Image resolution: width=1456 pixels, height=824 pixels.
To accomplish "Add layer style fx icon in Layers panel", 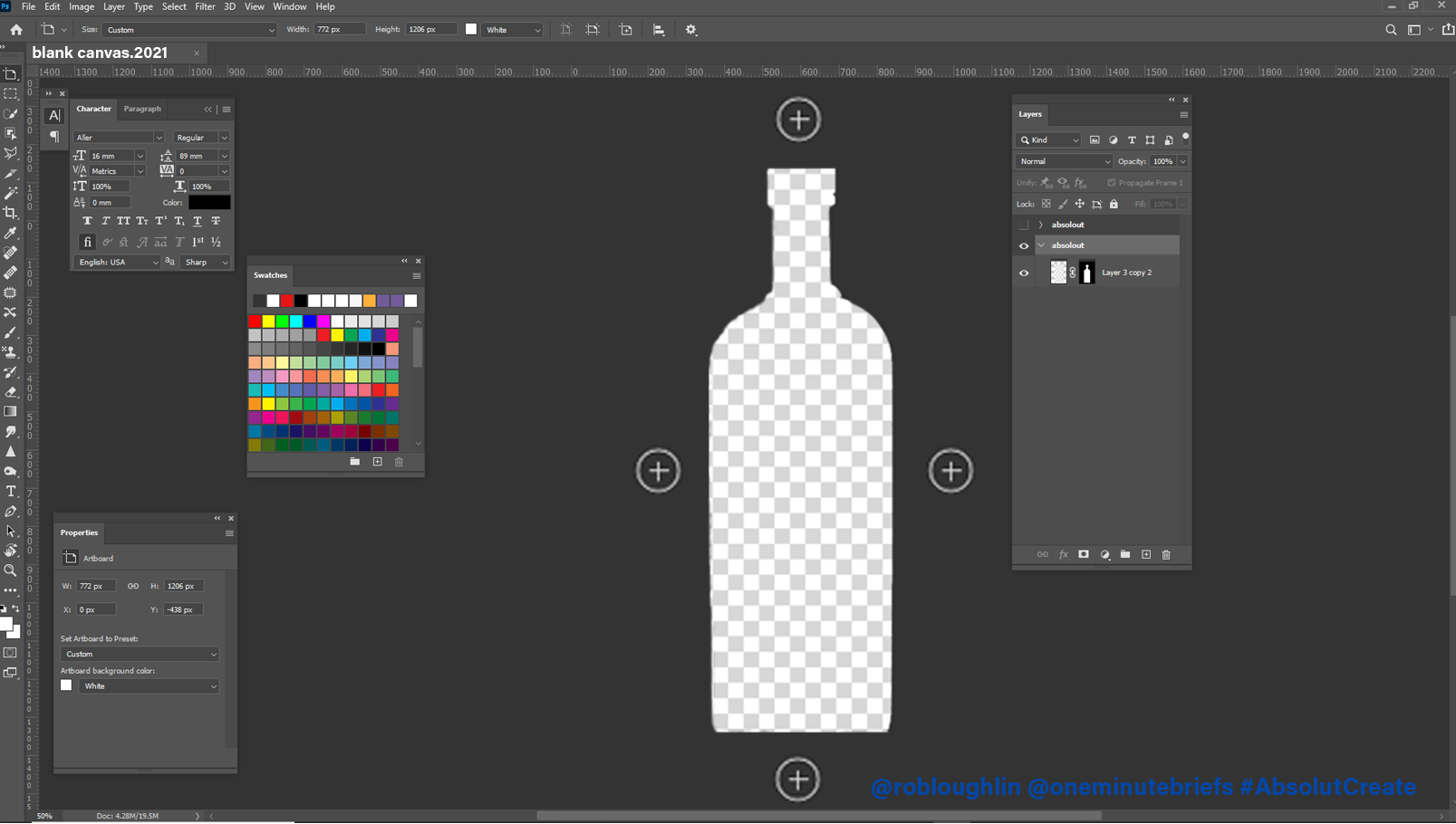I will (x=1064, y=554).
